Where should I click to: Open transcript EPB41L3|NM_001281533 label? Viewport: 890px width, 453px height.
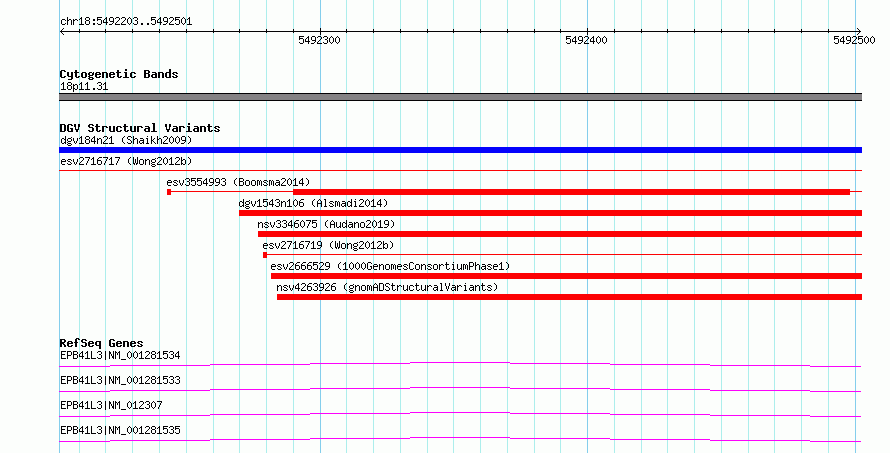(x=120, y=380)
